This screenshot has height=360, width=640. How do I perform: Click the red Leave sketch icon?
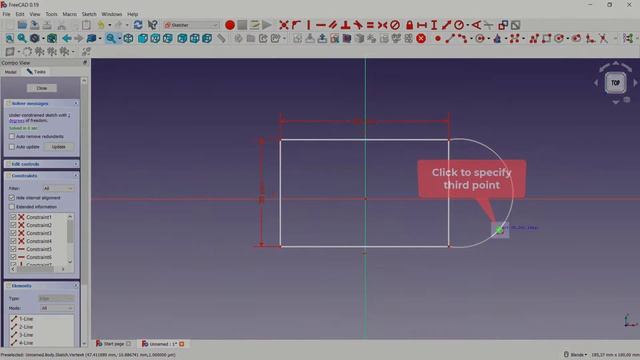(421, 39)
